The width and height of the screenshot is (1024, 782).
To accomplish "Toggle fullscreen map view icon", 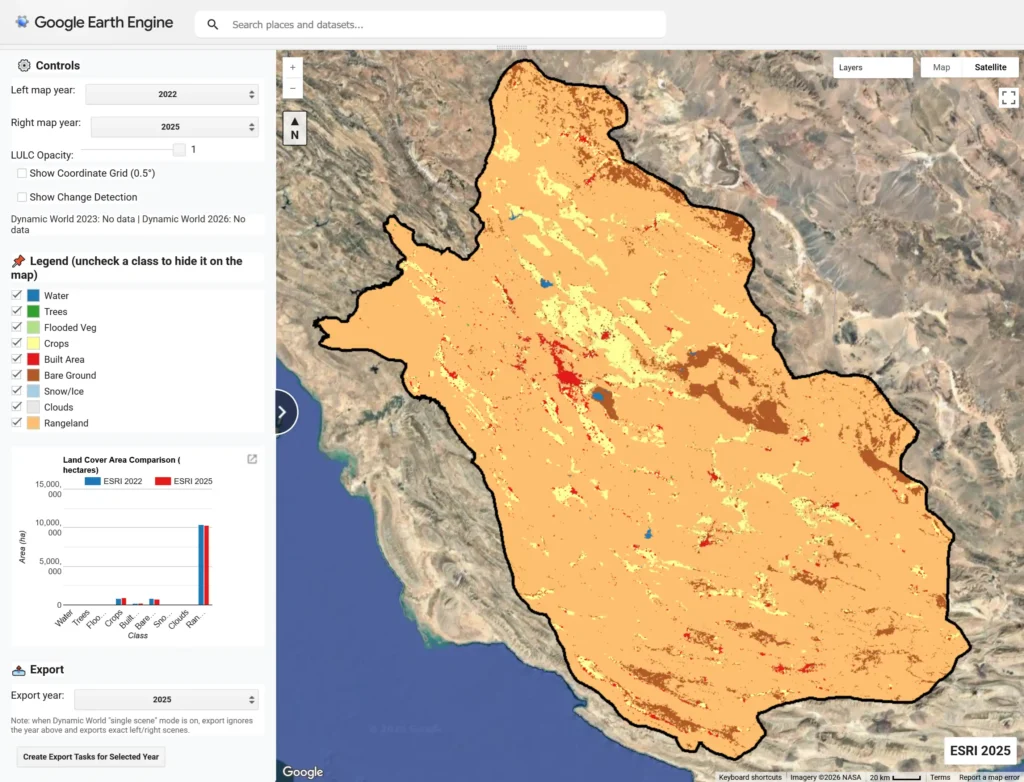I will 1008,98.
